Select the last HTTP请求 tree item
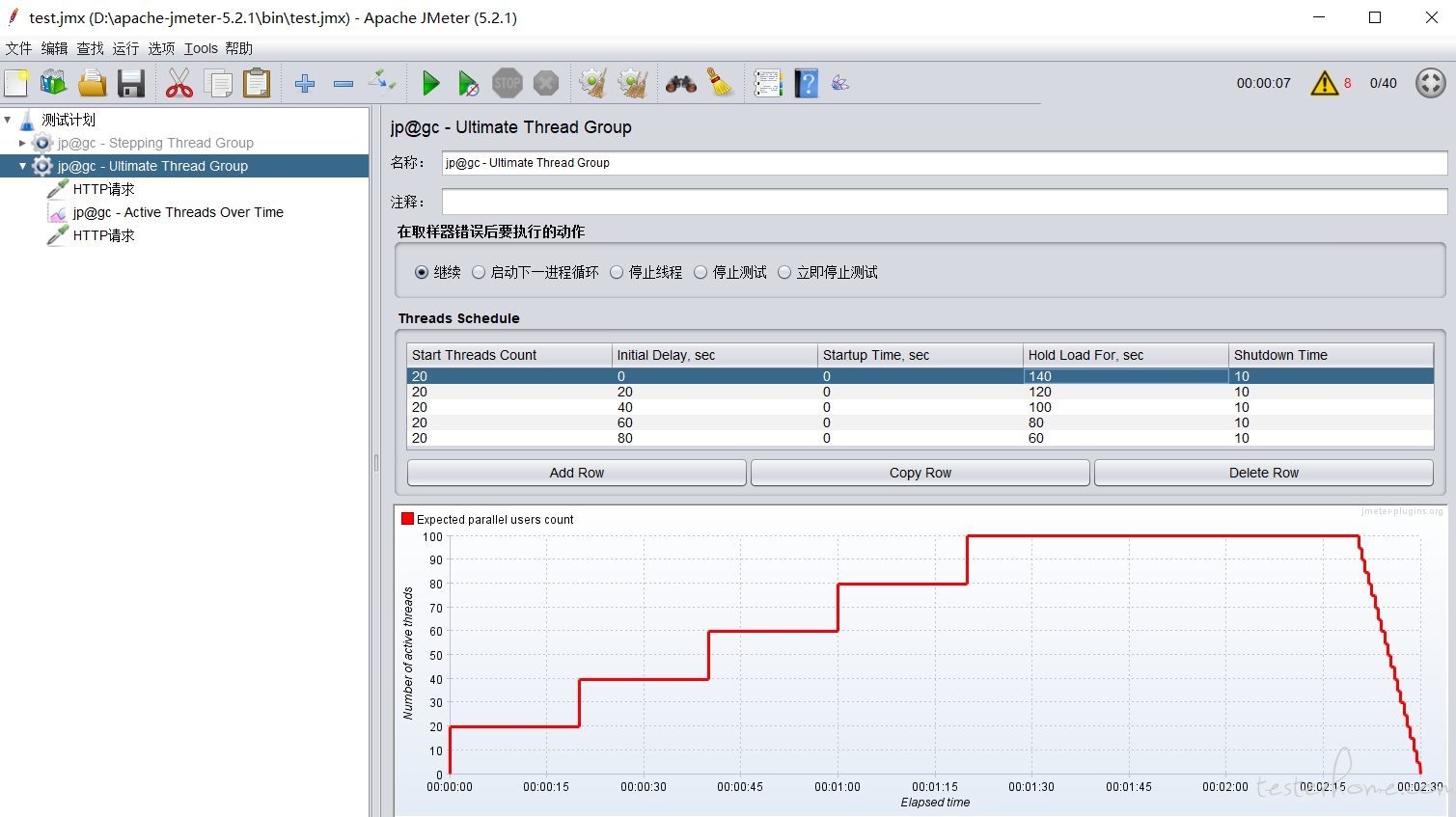1456x817 pixels. [x=103, y=235]
